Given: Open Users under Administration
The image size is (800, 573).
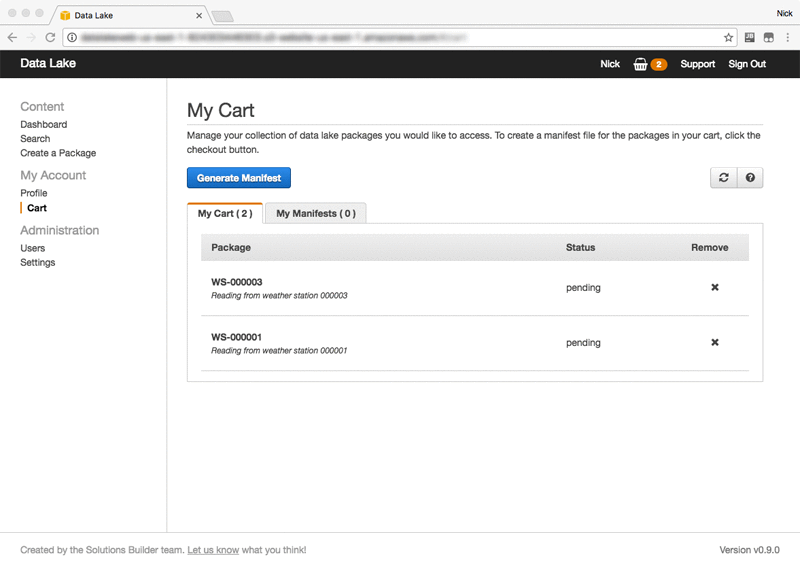Looking at the screenshot, I should [x=33, y=248].
